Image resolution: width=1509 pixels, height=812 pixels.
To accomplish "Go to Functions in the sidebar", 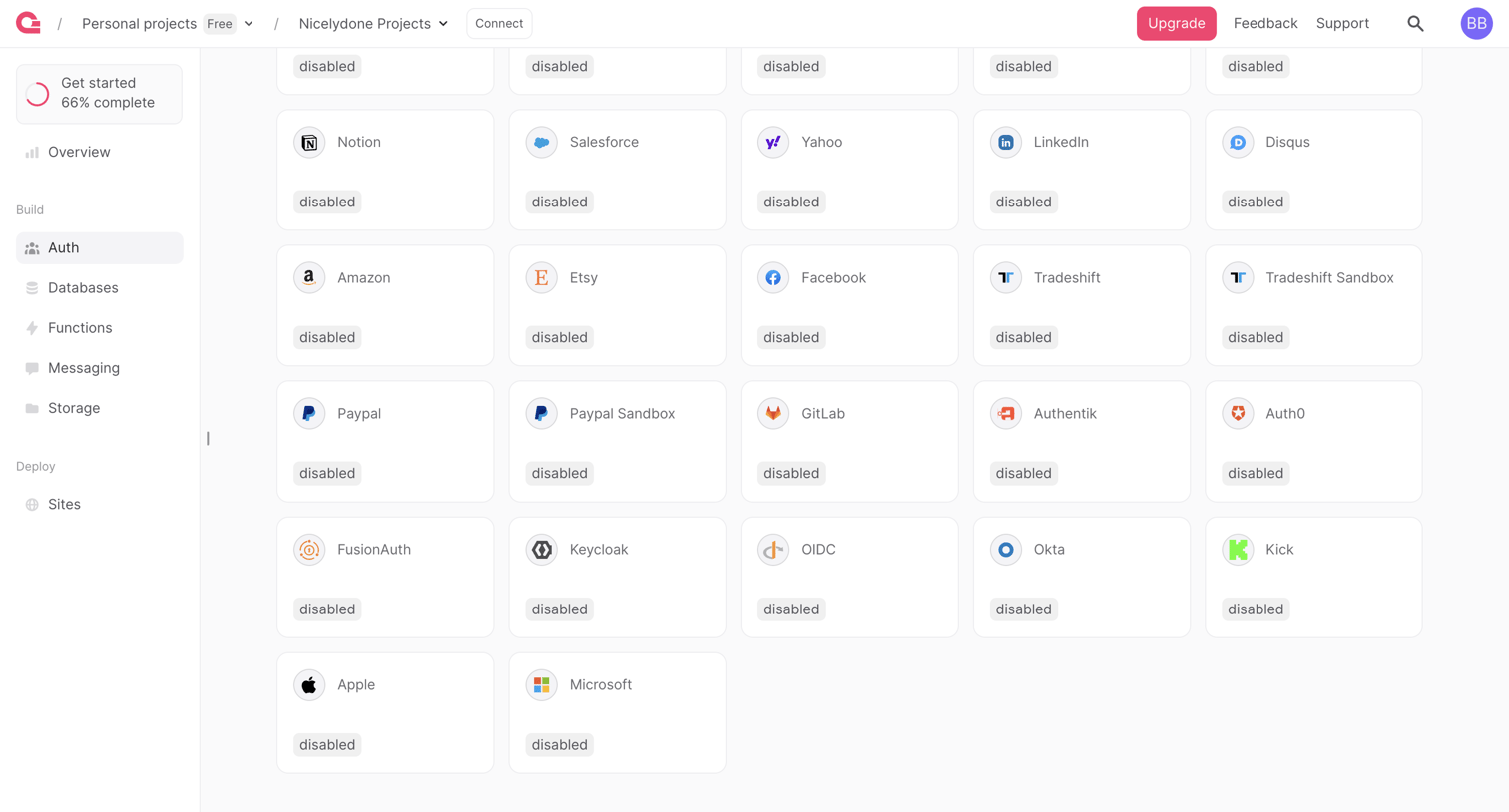I will pyautogui.click(x=100, y=327).
